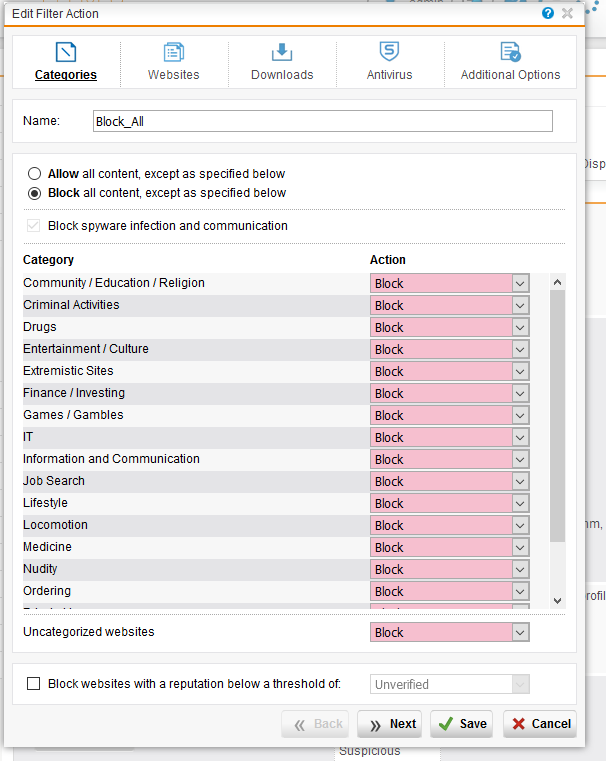Select Block all content radio button
This screenshot has height=761, width=606.
point(34,193)
